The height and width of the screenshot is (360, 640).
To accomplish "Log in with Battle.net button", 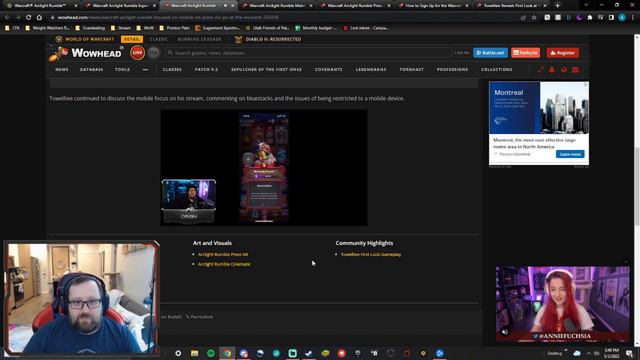I will pos(490,53).
